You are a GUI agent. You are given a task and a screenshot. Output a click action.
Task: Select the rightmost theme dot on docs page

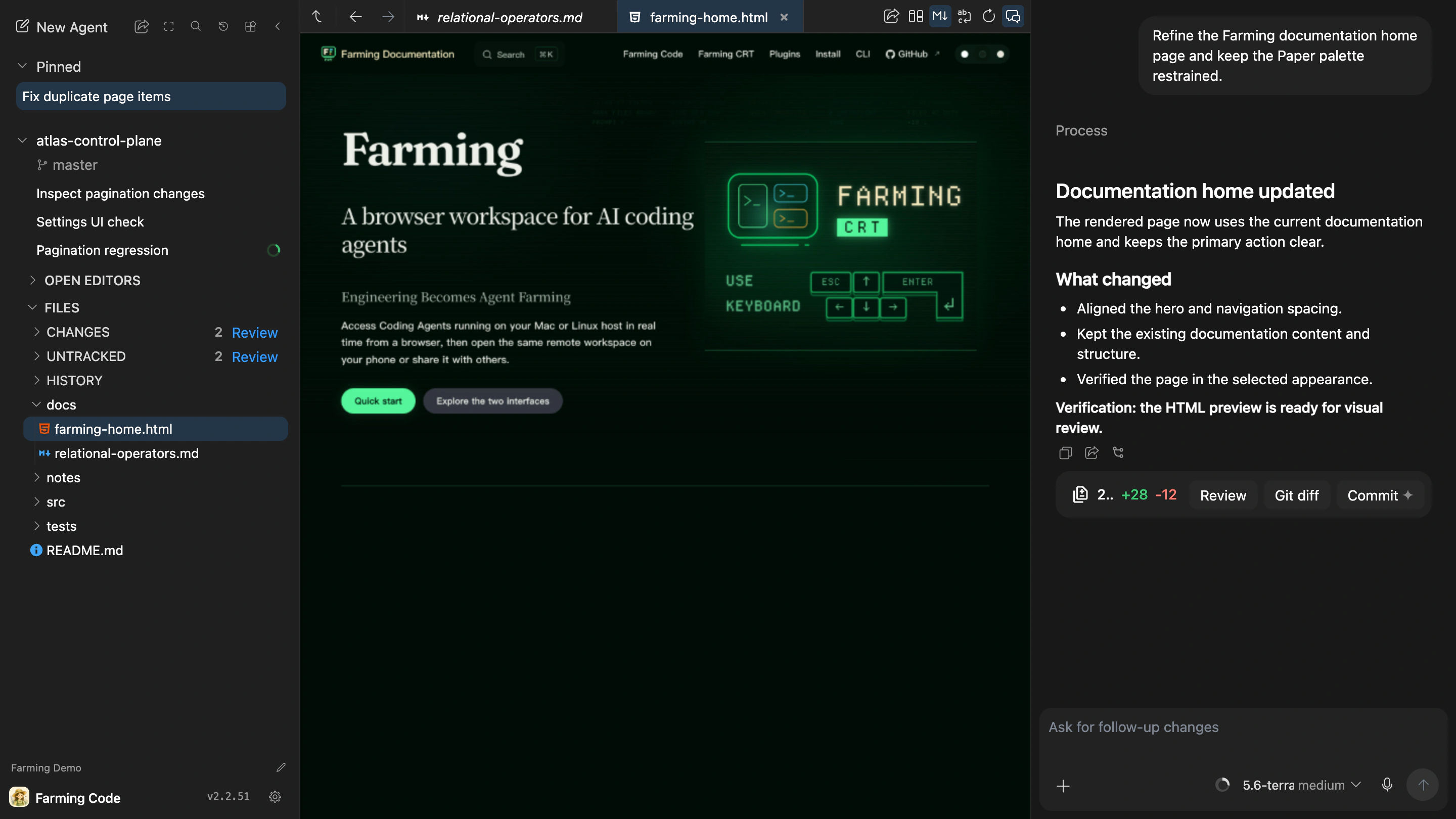pyautogui.click(x=1000, y=54)
